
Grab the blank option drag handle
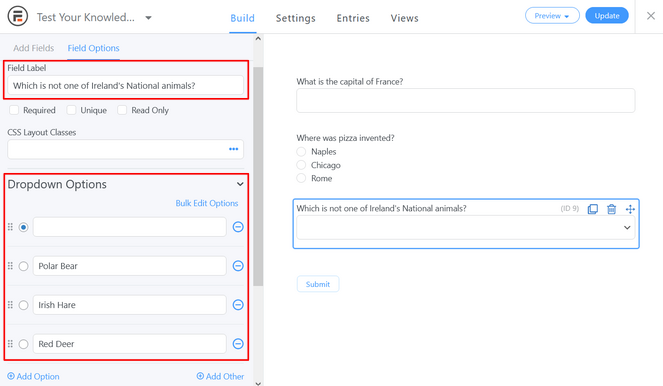click(x=10, y=227)
